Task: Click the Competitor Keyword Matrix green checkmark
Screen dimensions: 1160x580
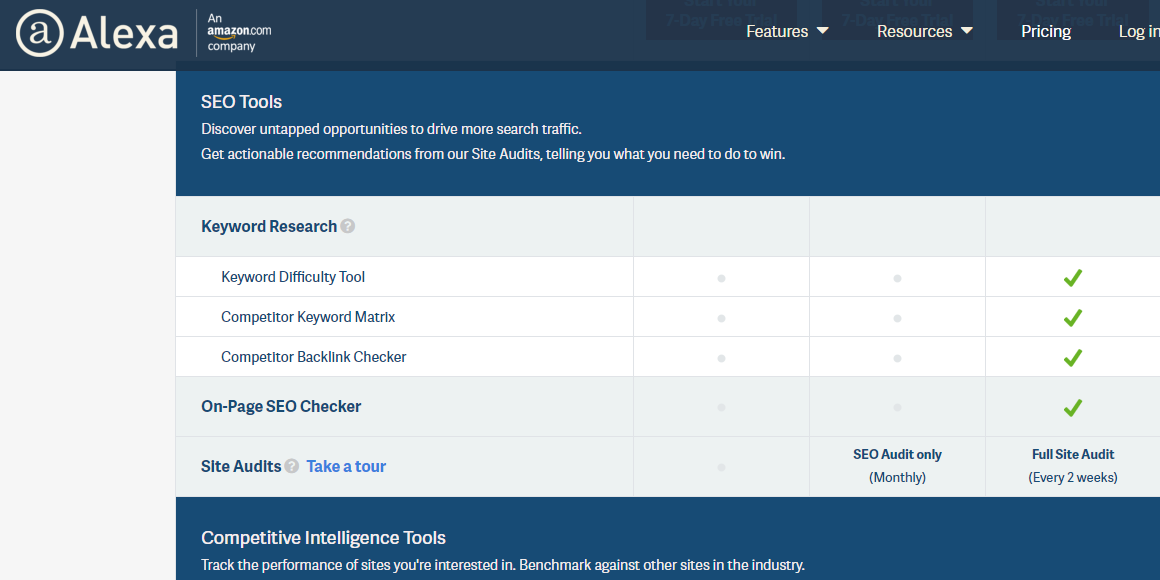Action: point(1073,318)
